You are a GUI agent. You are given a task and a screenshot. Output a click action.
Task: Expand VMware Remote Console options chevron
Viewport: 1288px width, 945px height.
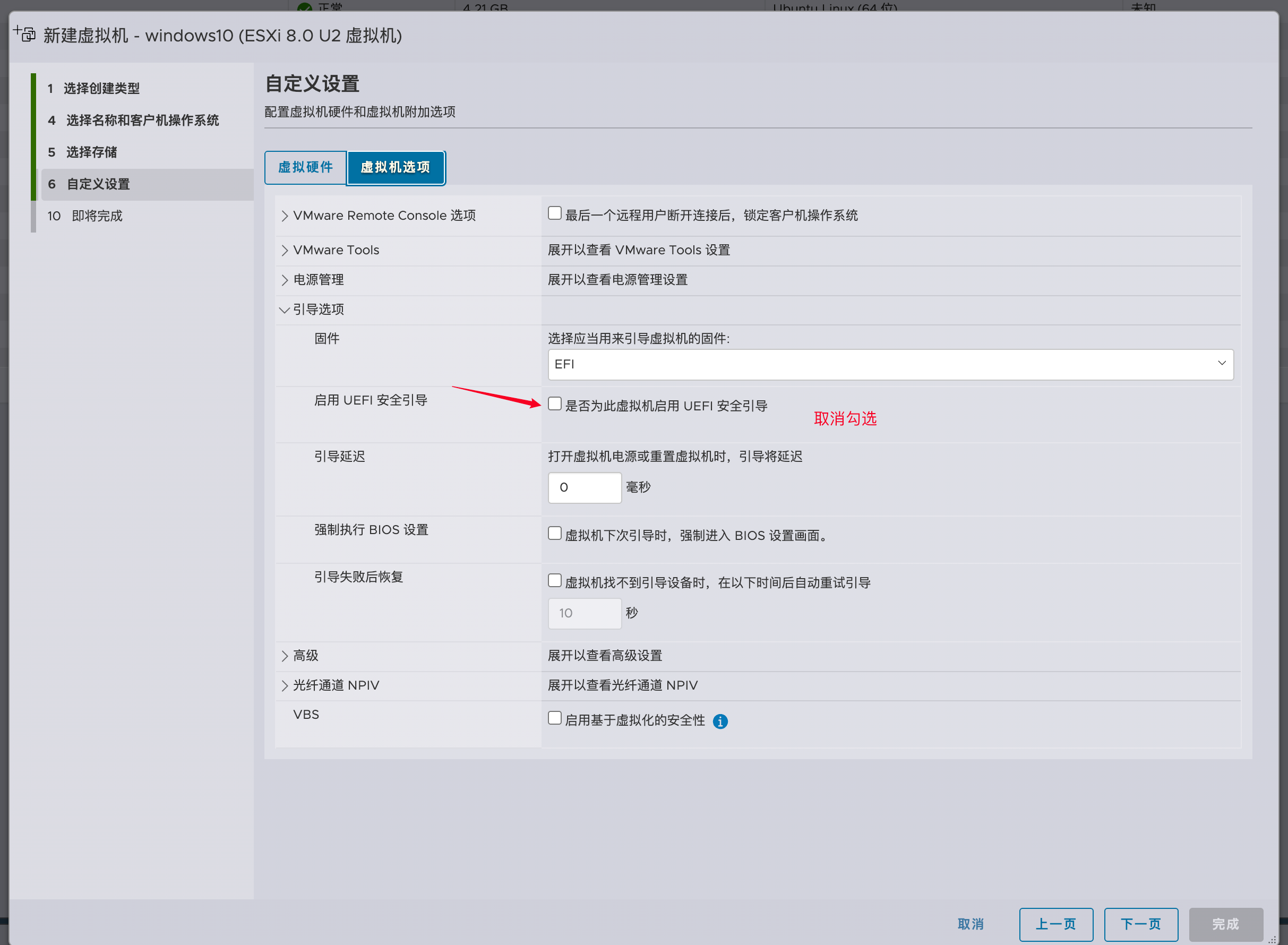click(285, 216)
